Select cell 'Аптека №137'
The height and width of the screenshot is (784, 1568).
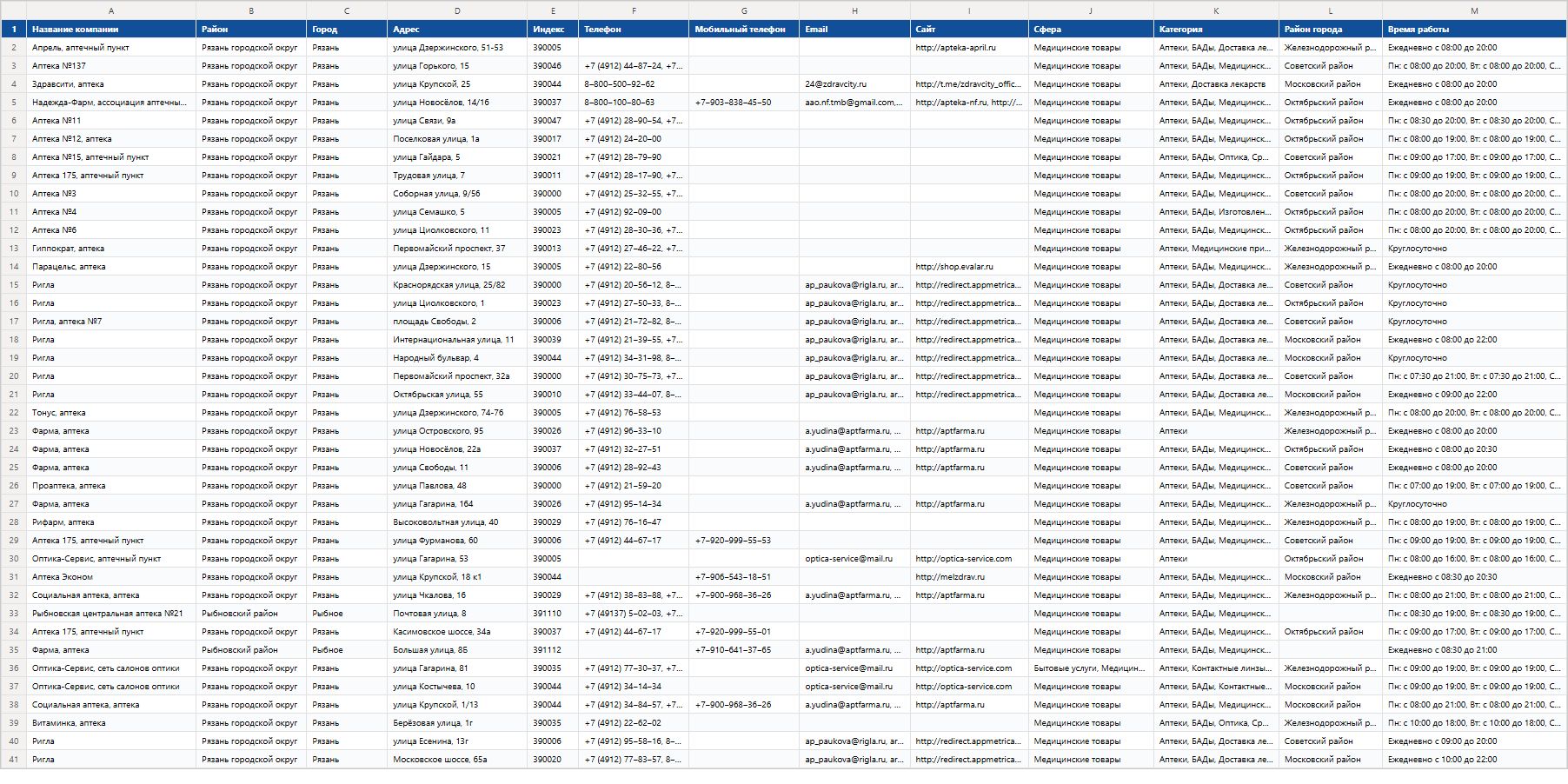pyautogui.click(x=111, y=65)
